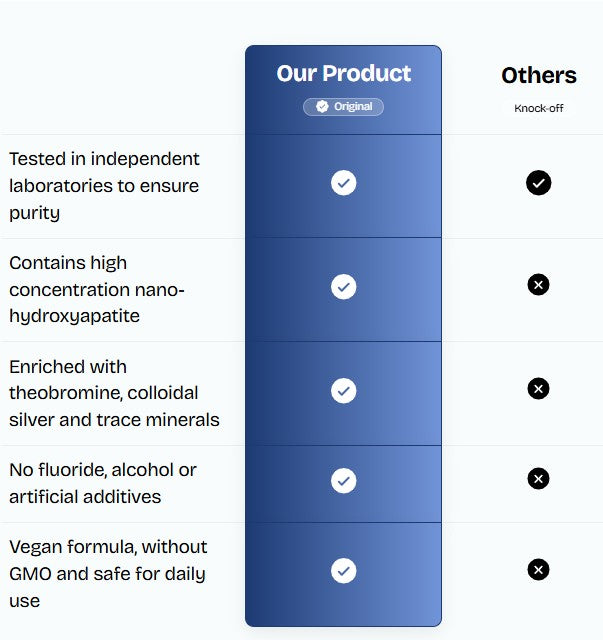Select the 'Enriched with theobromine' feature text

coord(113,393)
